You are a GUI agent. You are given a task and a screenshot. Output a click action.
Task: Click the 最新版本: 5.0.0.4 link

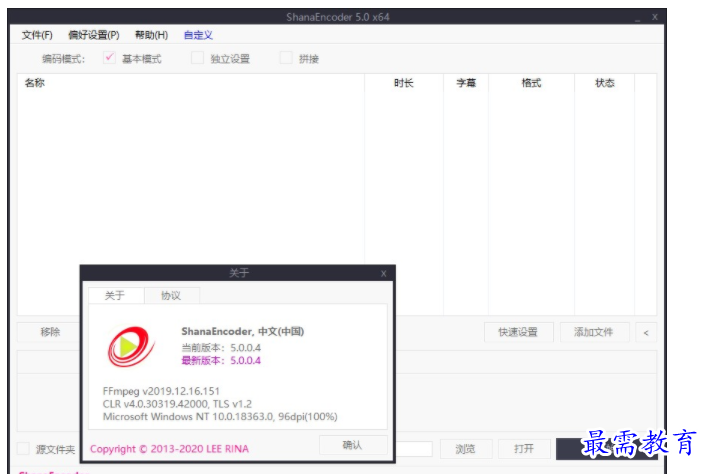(221, 360)
